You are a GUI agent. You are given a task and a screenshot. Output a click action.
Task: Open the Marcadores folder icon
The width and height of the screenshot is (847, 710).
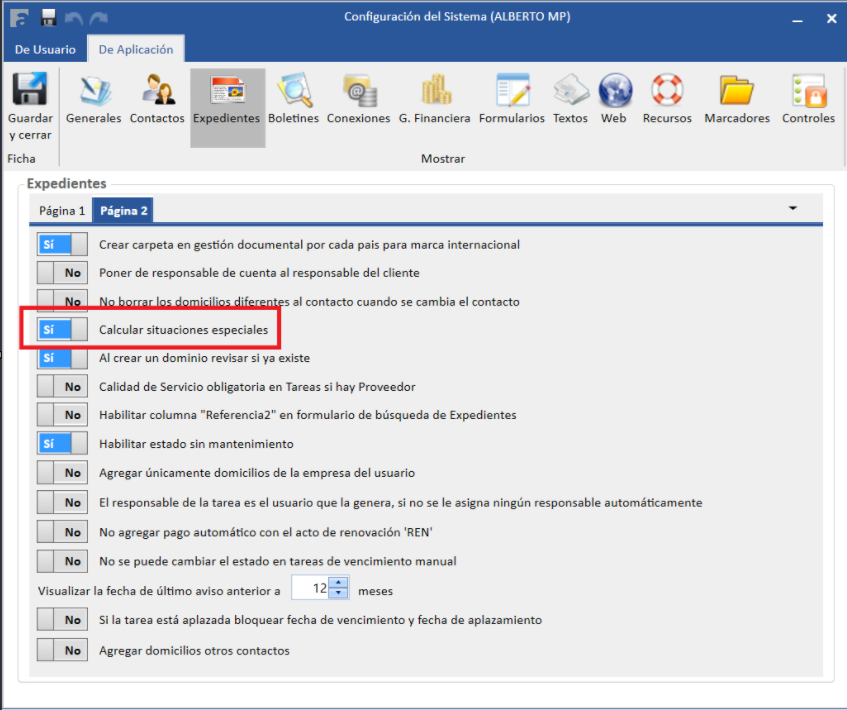pos(737,91)
